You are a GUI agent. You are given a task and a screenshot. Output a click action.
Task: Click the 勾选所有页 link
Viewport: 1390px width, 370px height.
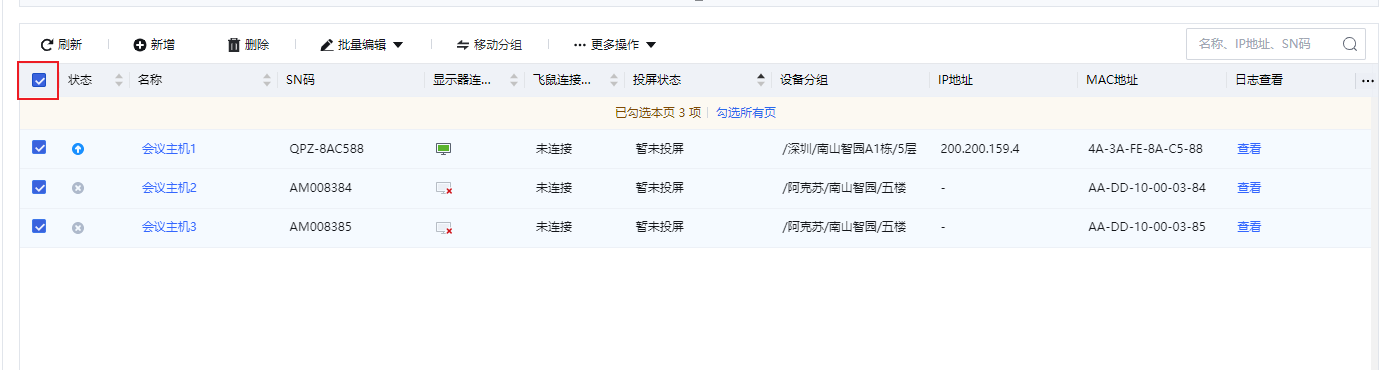[746, 113]
